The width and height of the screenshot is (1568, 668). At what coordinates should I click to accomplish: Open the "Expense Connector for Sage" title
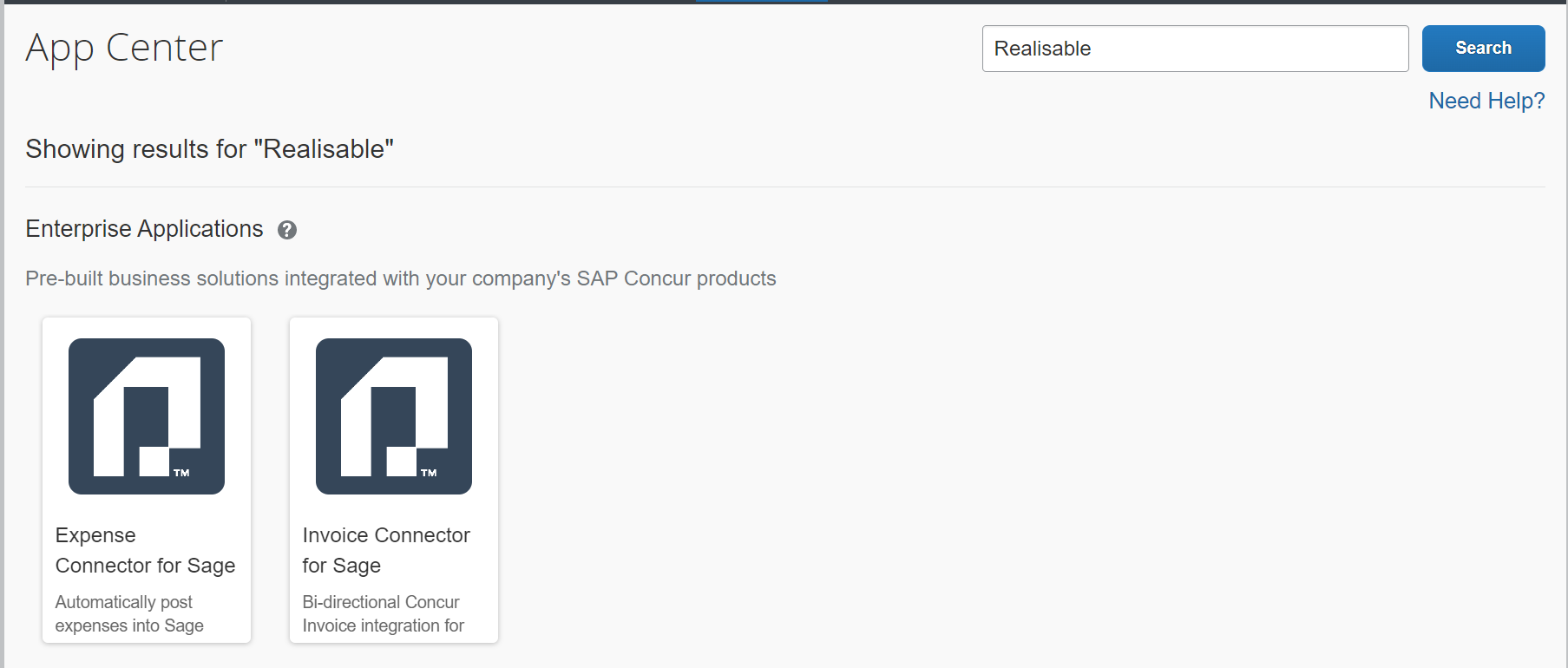coord(145,550)
